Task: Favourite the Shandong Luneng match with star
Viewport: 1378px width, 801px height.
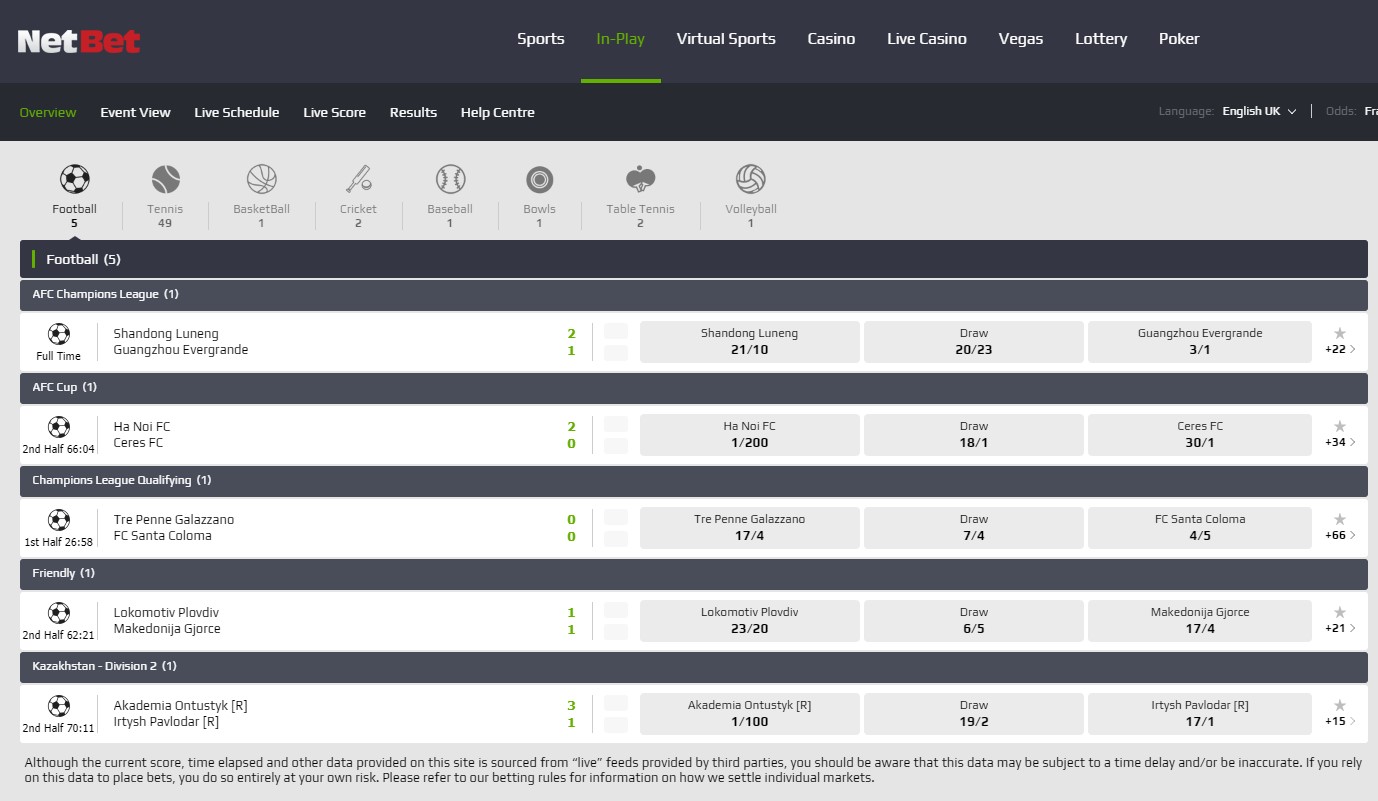Action: coord(1340,333)
